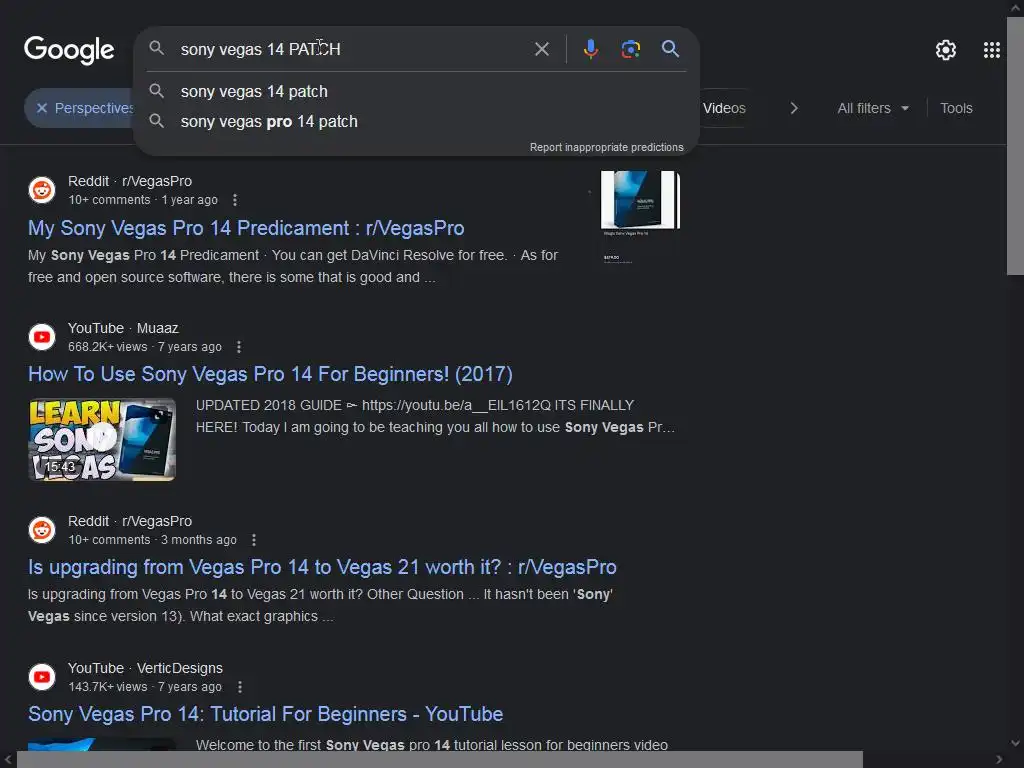Viewport: 1024px width, 768px height.
Task: Click the YouTube icon beside Muaaz
Action: 42,337
